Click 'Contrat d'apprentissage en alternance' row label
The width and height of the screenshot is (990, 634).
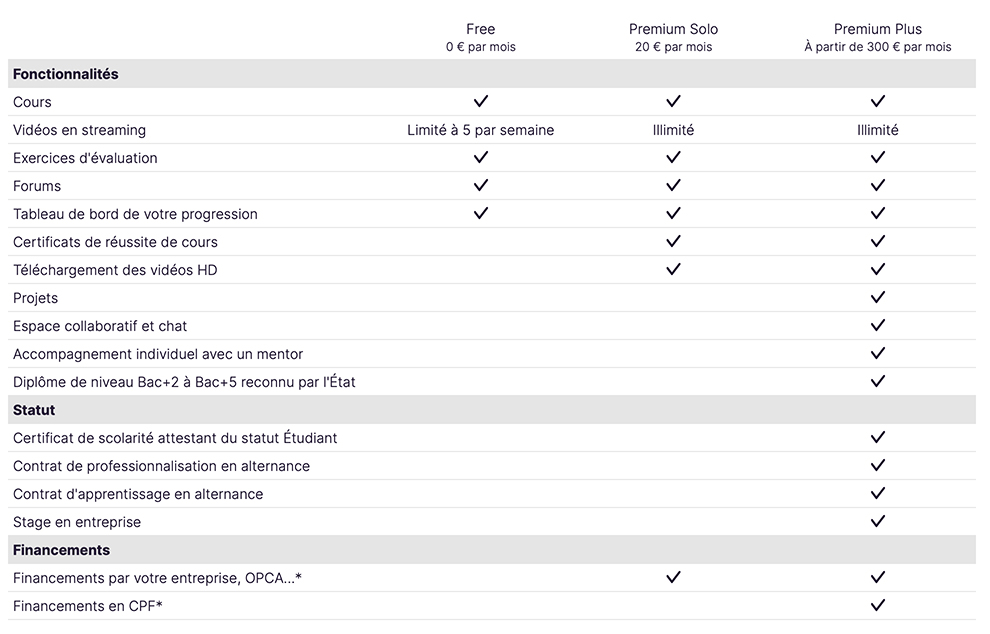click(x=138, y=494)
